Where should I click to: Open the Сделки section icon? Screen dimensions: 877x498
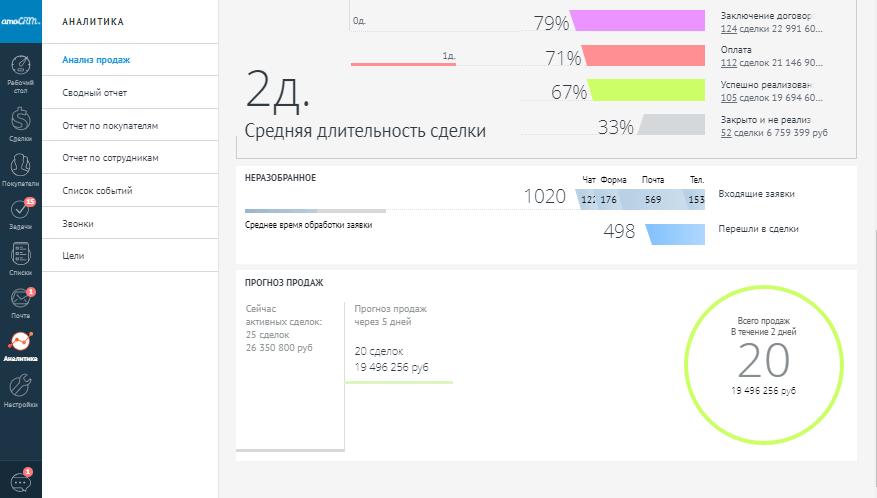pyautogui.click(x=20, y=124)
